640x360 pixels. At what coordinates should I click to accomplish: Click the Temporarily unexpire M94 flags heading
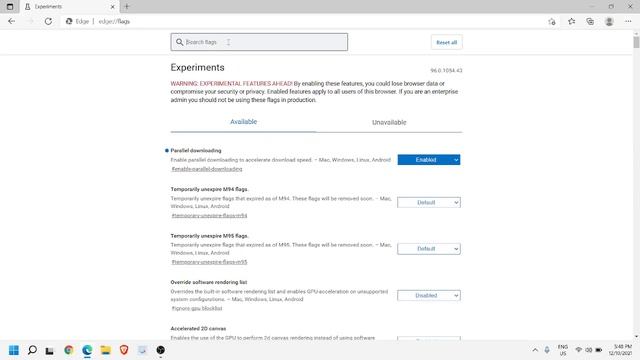point(209,189)
